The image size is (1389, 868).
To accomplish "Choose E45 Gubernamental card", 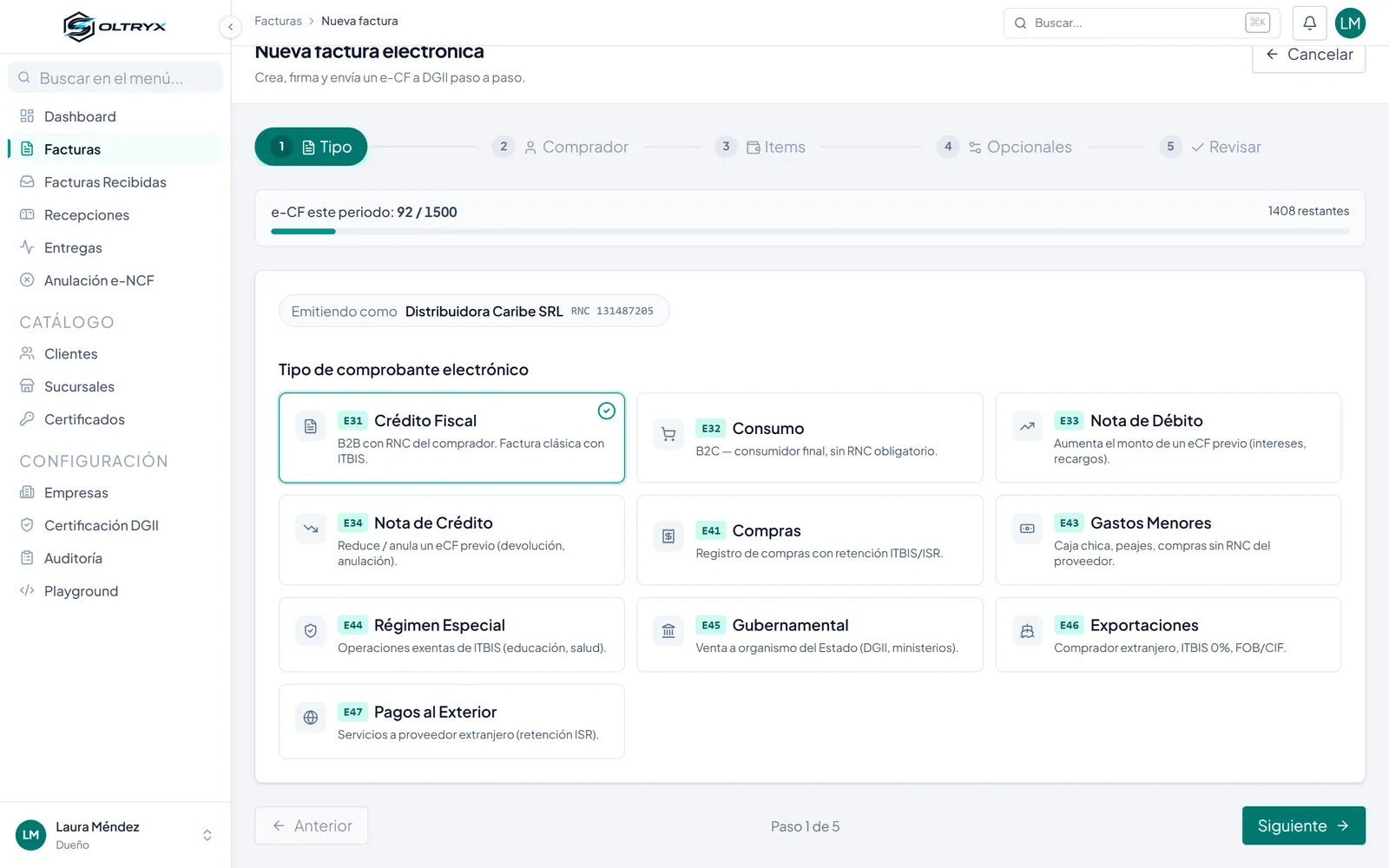I will [810, 635].
